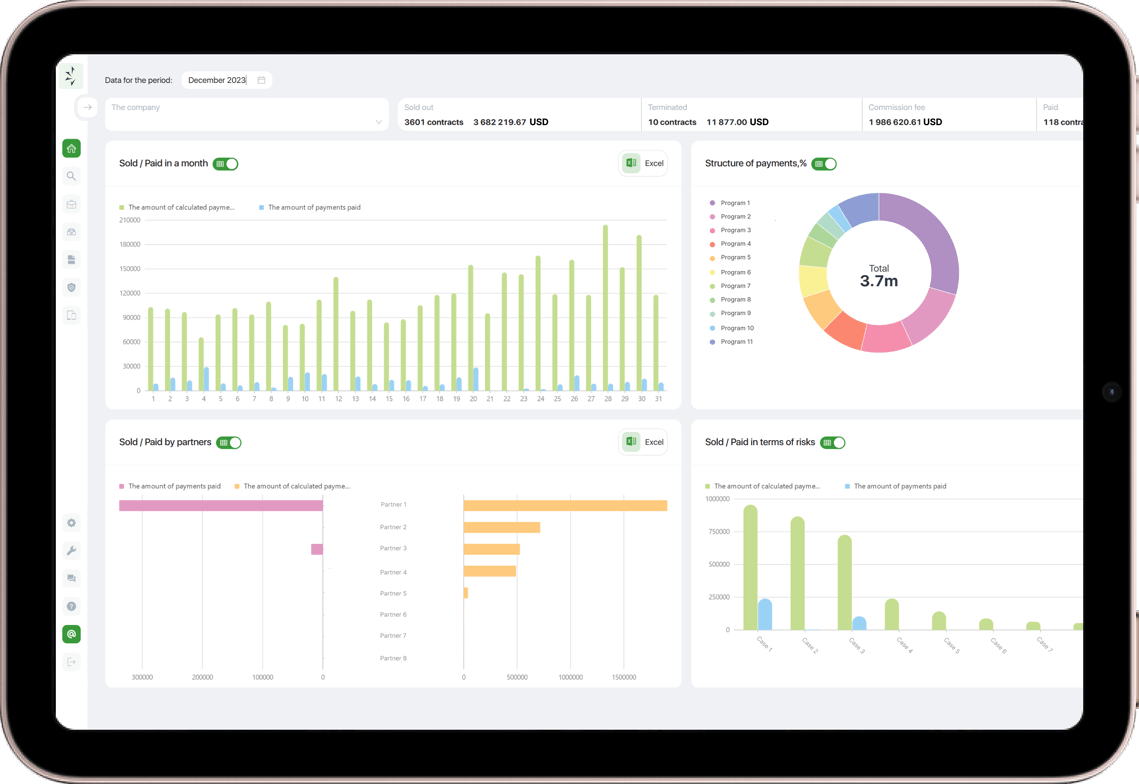Click the wrench tool icon in sidebar
Image resolution: width=1139 pixels, height=784 pixels.
point(71,550)
